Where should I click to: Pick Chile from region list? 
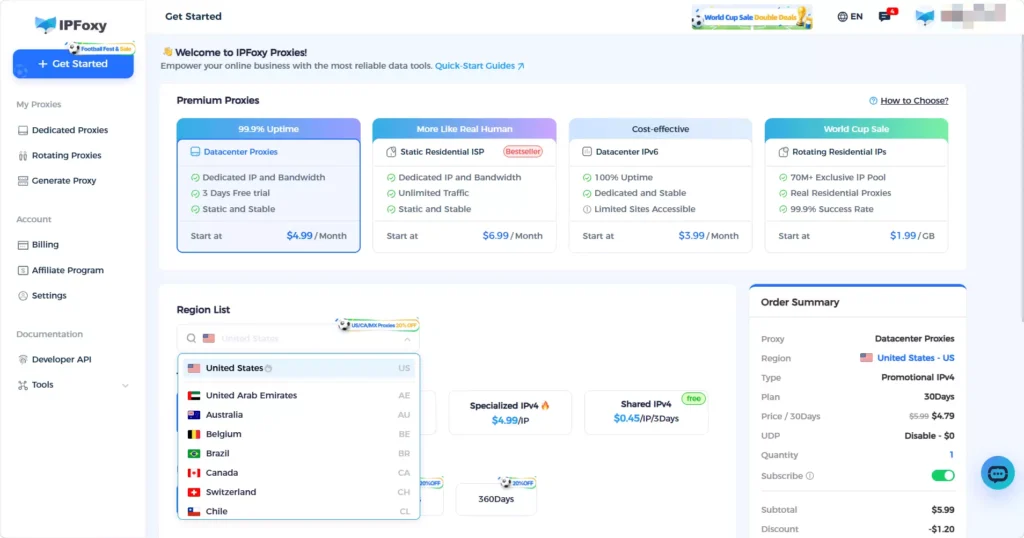tap(298, 511)
